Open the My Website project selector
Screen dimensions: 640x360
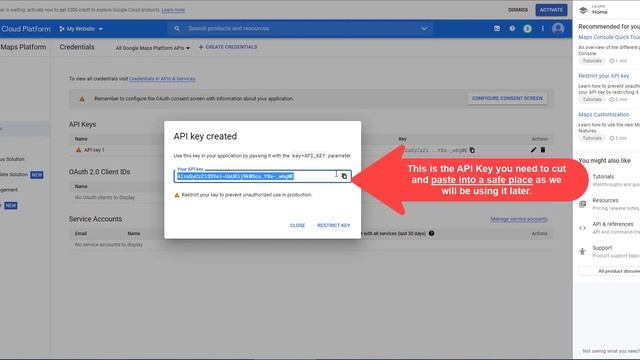[x=81, y=29]
